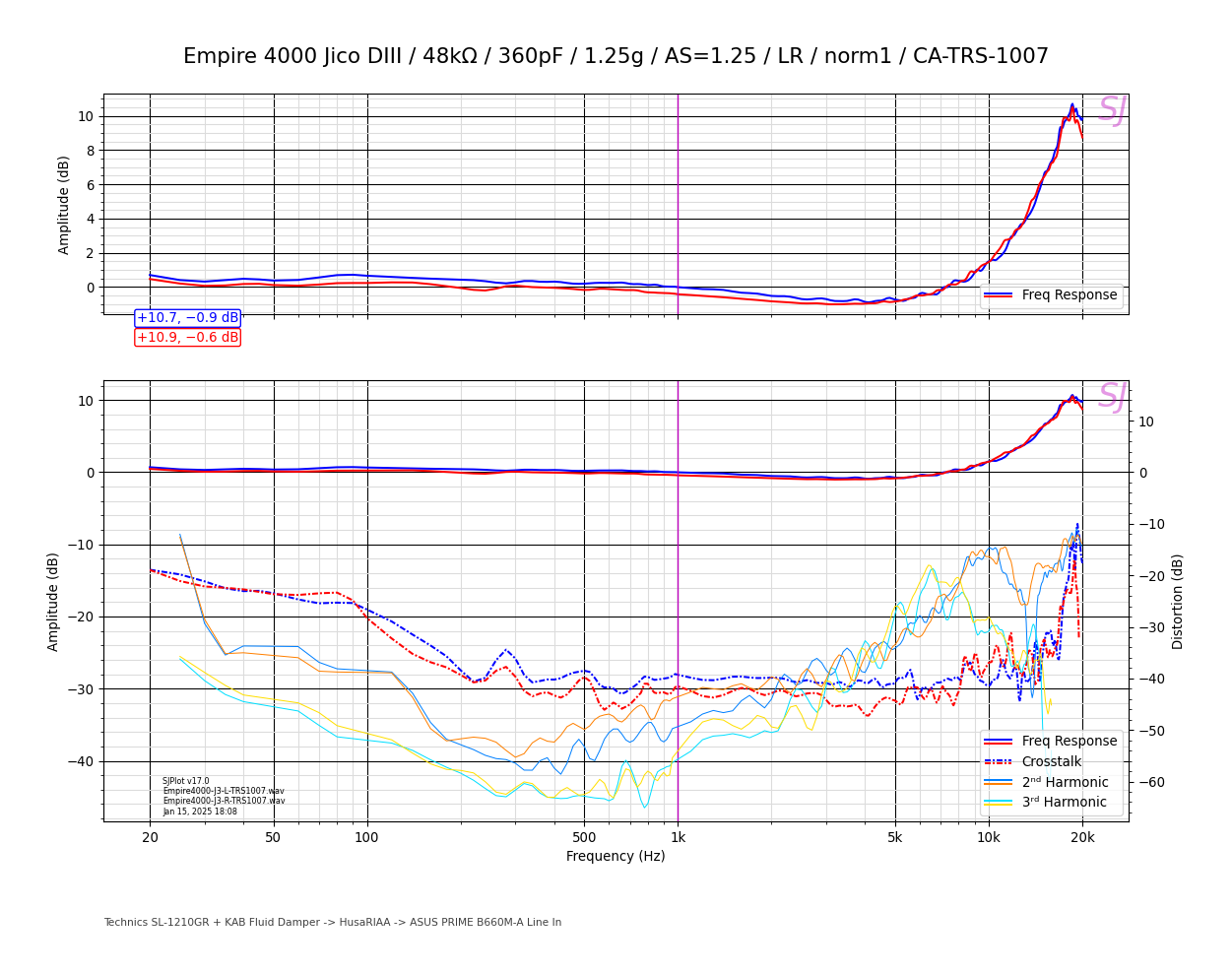
Task: Click the chart title starting with Empire 4000
Action: tap(616, 57)
